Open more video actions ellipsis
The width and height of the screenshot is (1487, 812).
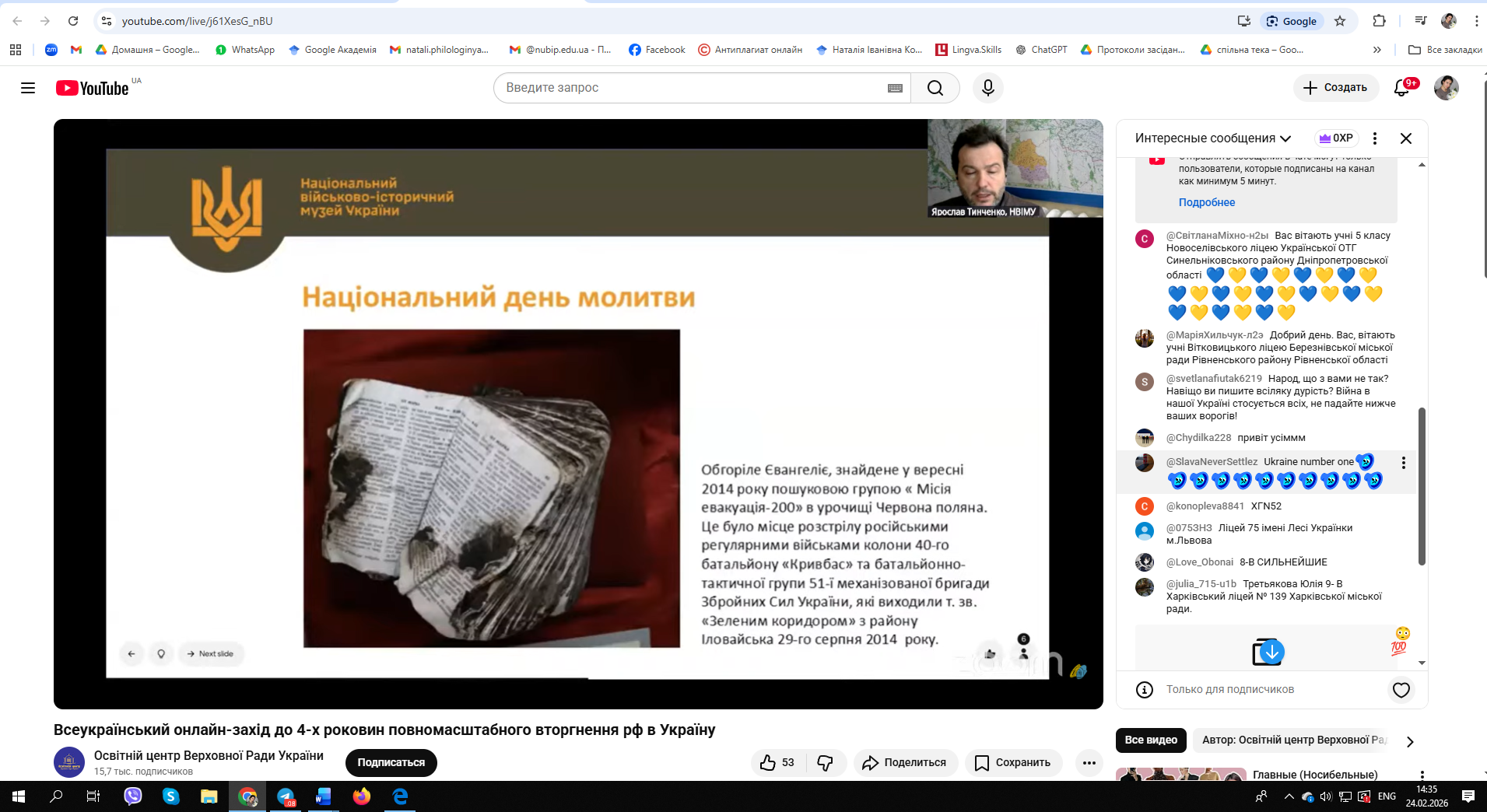(1089, 763)
